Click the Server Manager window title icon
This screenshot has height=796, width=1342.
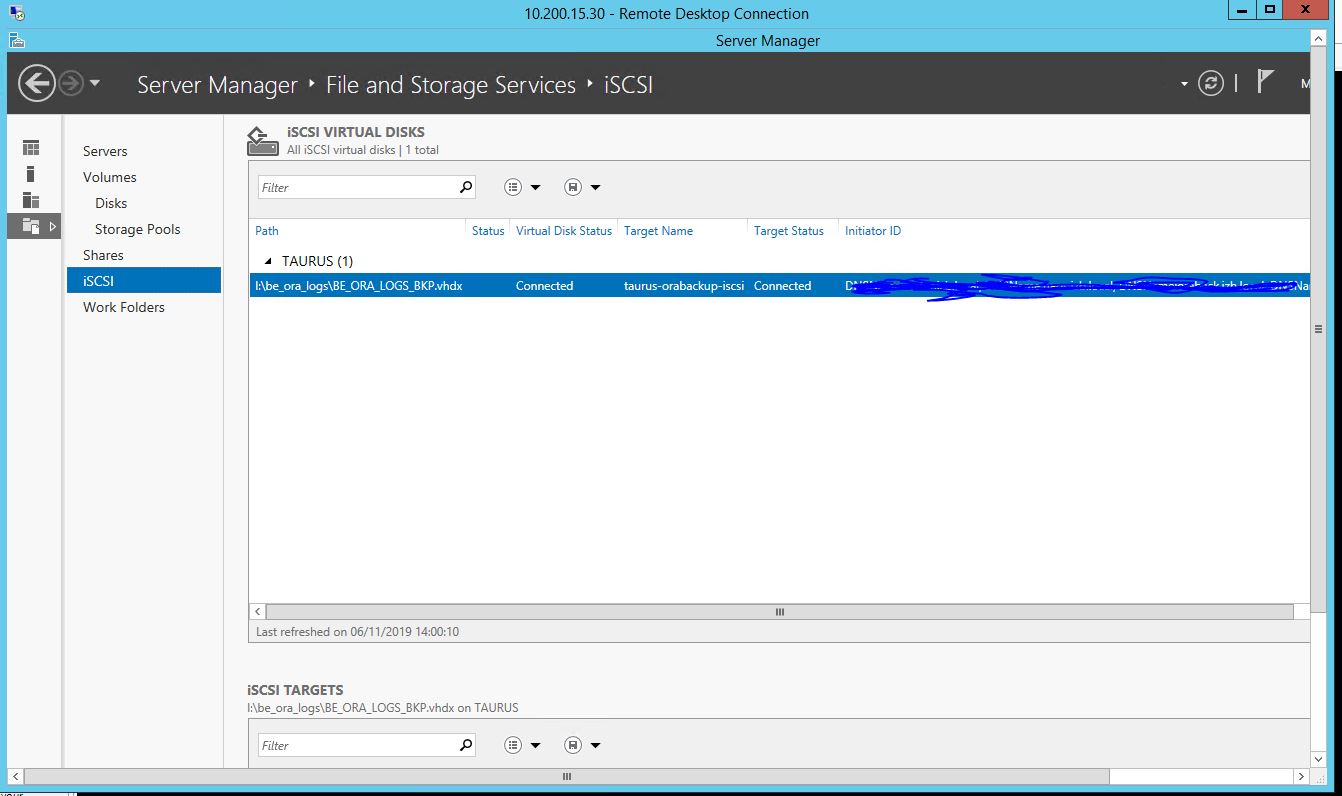coord(16,41)
